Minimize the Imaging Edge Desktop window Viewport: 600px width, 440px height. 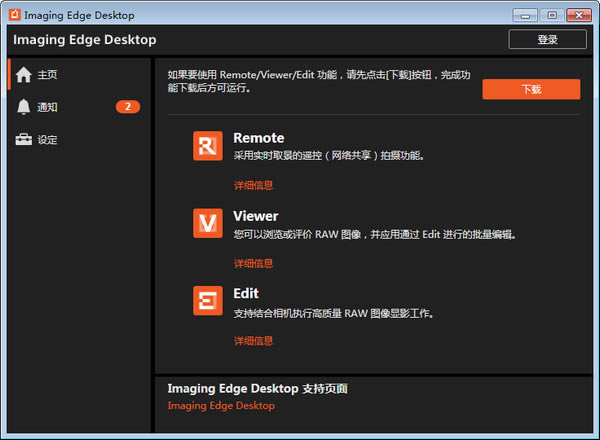pos(526,15)
